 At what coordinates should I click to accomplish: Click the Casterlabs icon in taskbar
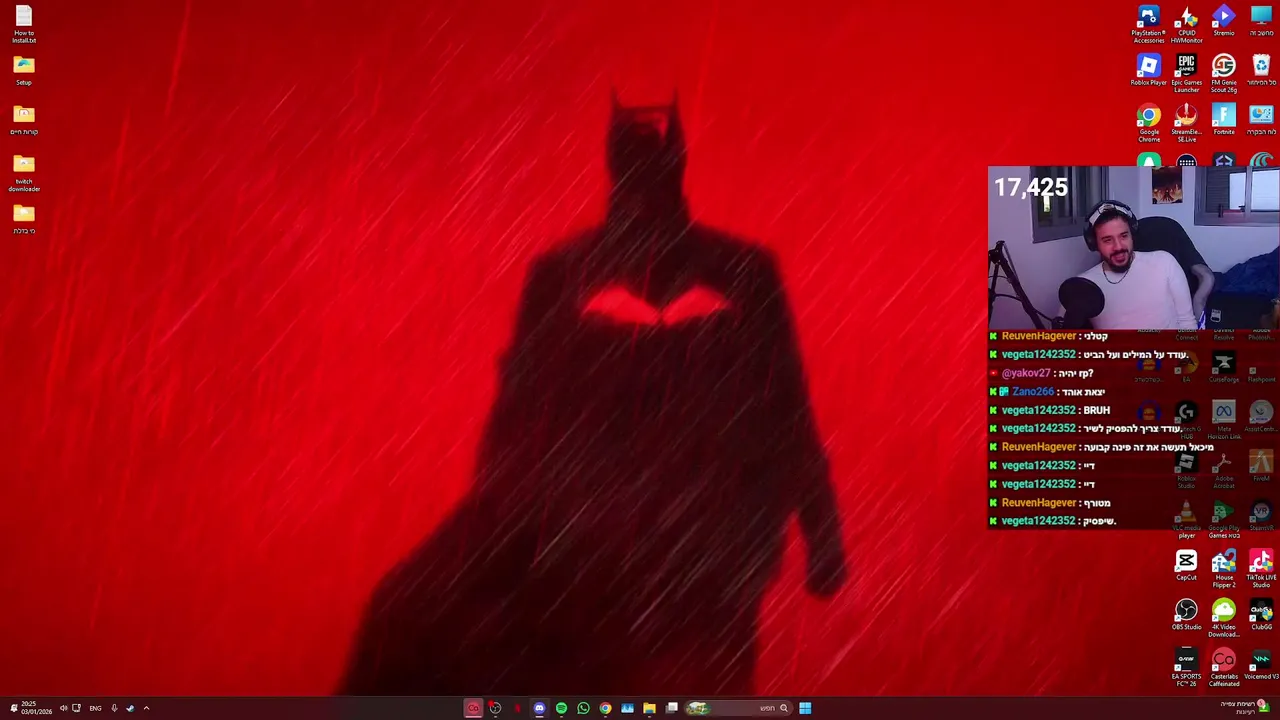(x=473, y=708)
